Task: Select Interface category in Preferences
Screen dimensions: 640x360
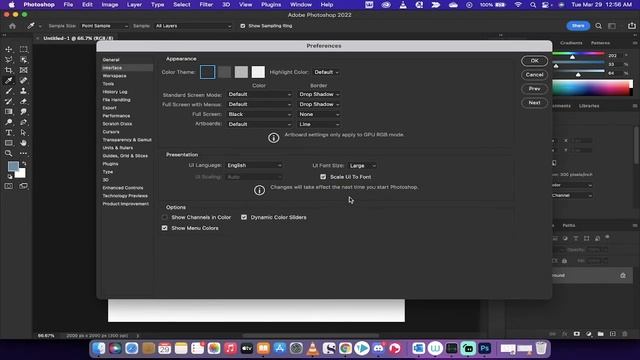Action: 127,68
